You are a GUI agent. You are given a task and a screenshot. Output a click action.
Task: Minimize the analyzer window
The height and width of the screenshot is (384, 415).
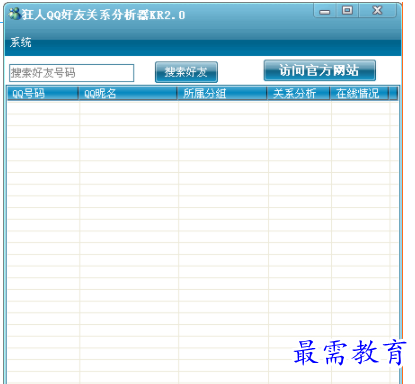[325, 11]
